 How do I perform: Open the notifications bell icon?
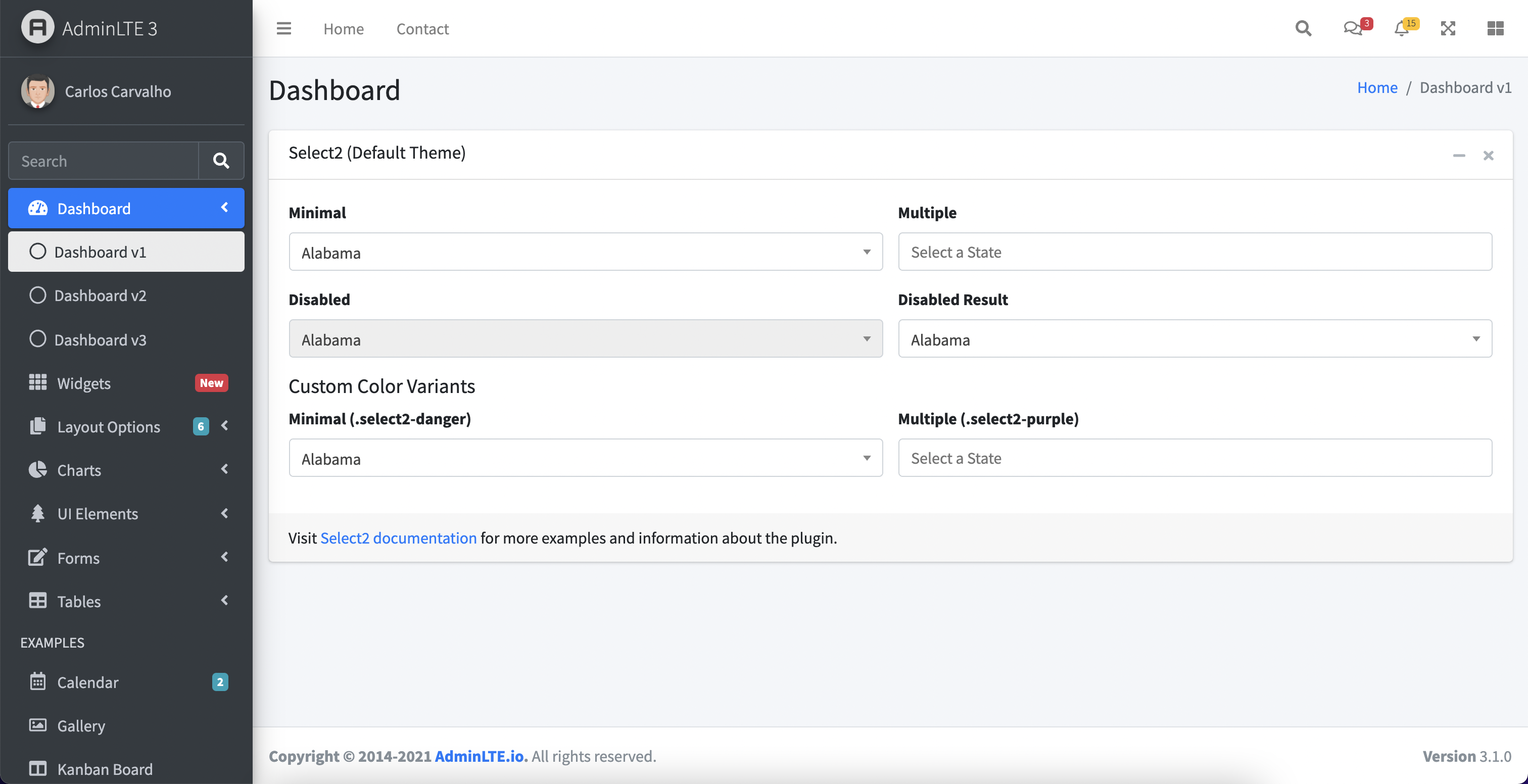pos(1402,28)
